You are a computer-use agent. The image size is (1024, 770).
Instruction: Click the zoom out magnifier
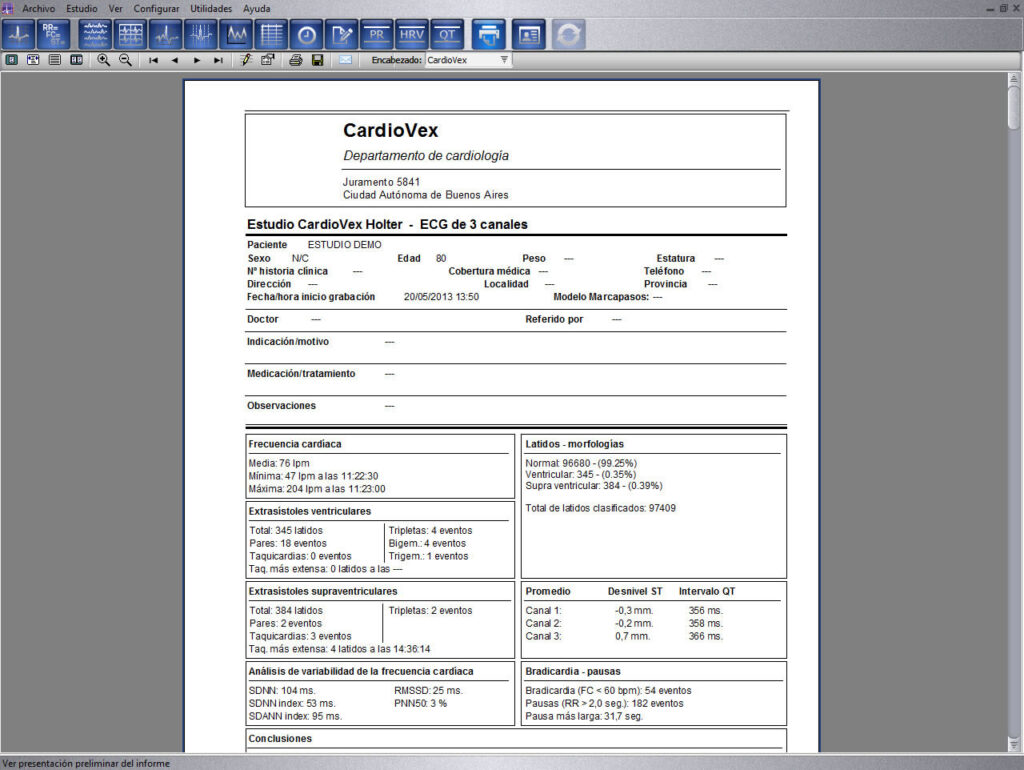tap(125, 60)
